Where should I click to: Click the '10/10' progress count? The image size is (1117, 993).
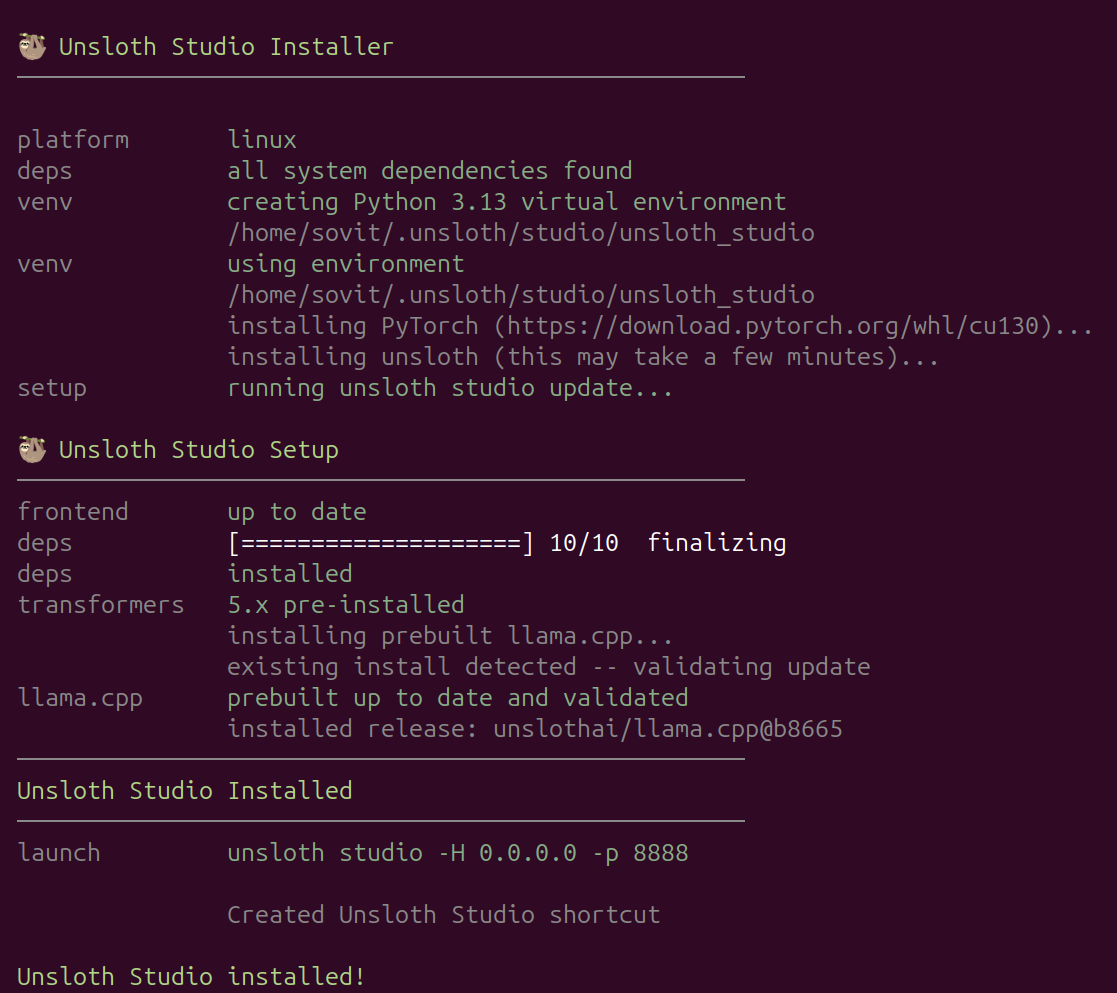tap(584, 544)
